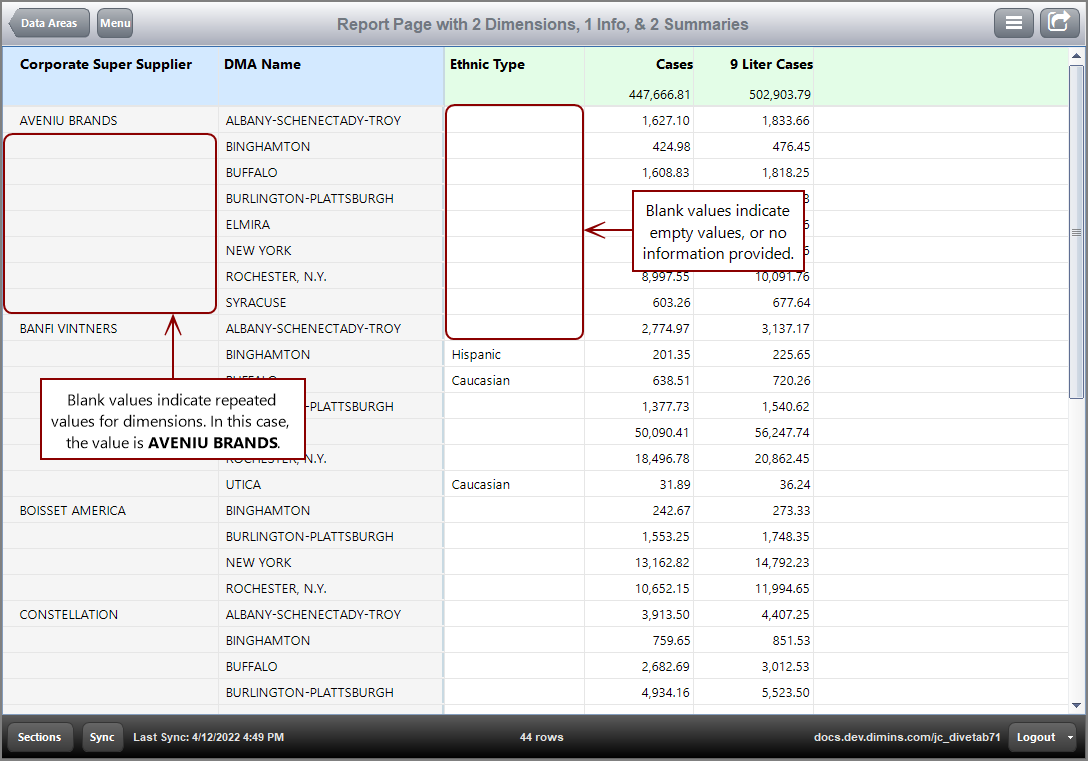Image resolution: width=1088 pixels, height=761 pixels.
Task: Click NEW YORK in AVENIU BRANDS group
Action: (x=258, y=250)
